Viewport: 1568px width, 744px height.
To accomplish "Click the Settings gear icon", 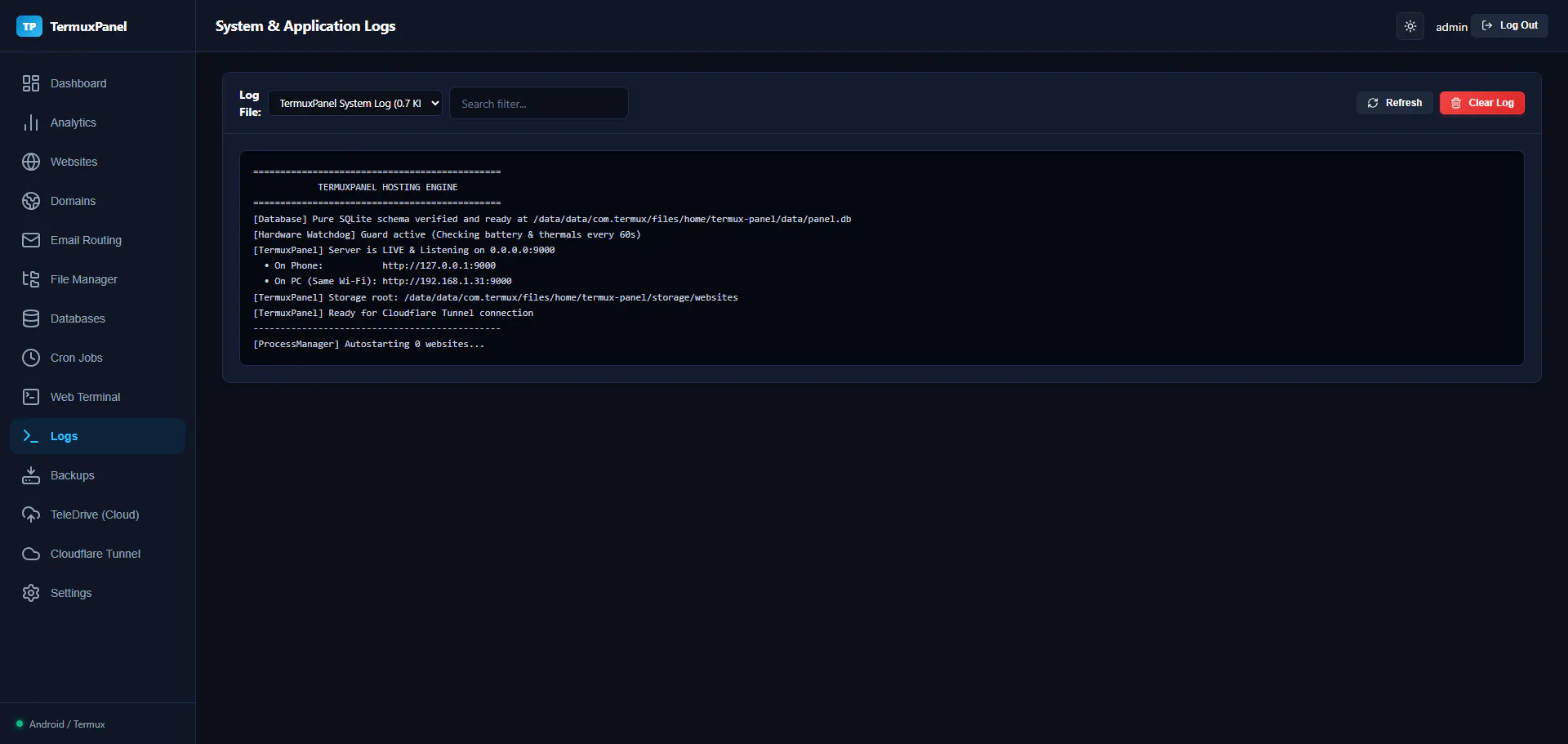I will (x=31, y=593).
